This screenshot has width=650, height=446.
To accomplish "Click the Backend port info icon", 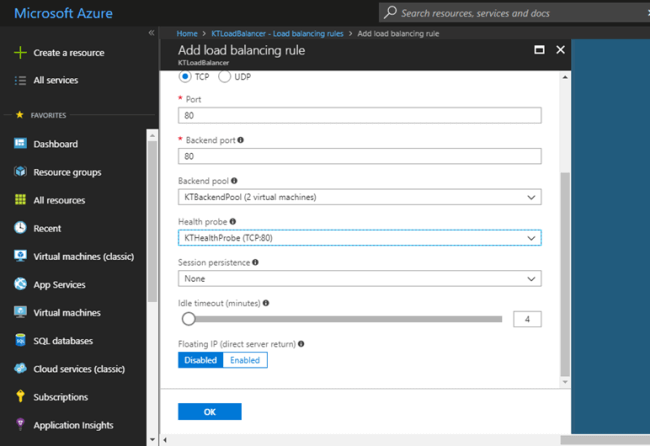I will click(240, 140).
